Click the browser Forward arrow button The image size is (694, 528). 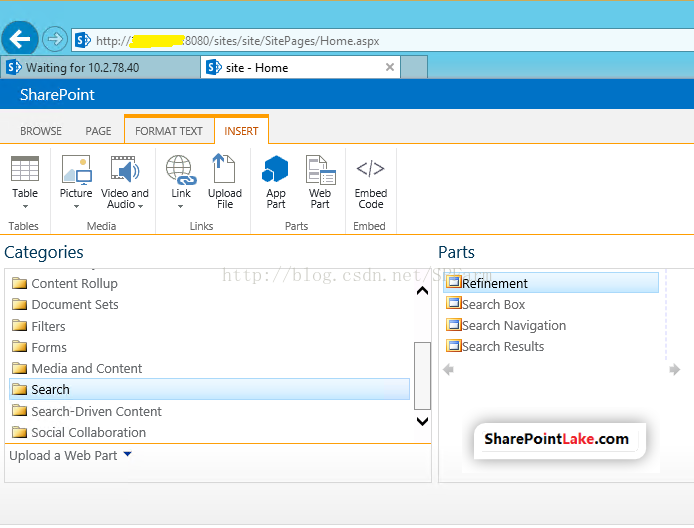[x=55, y=39]
